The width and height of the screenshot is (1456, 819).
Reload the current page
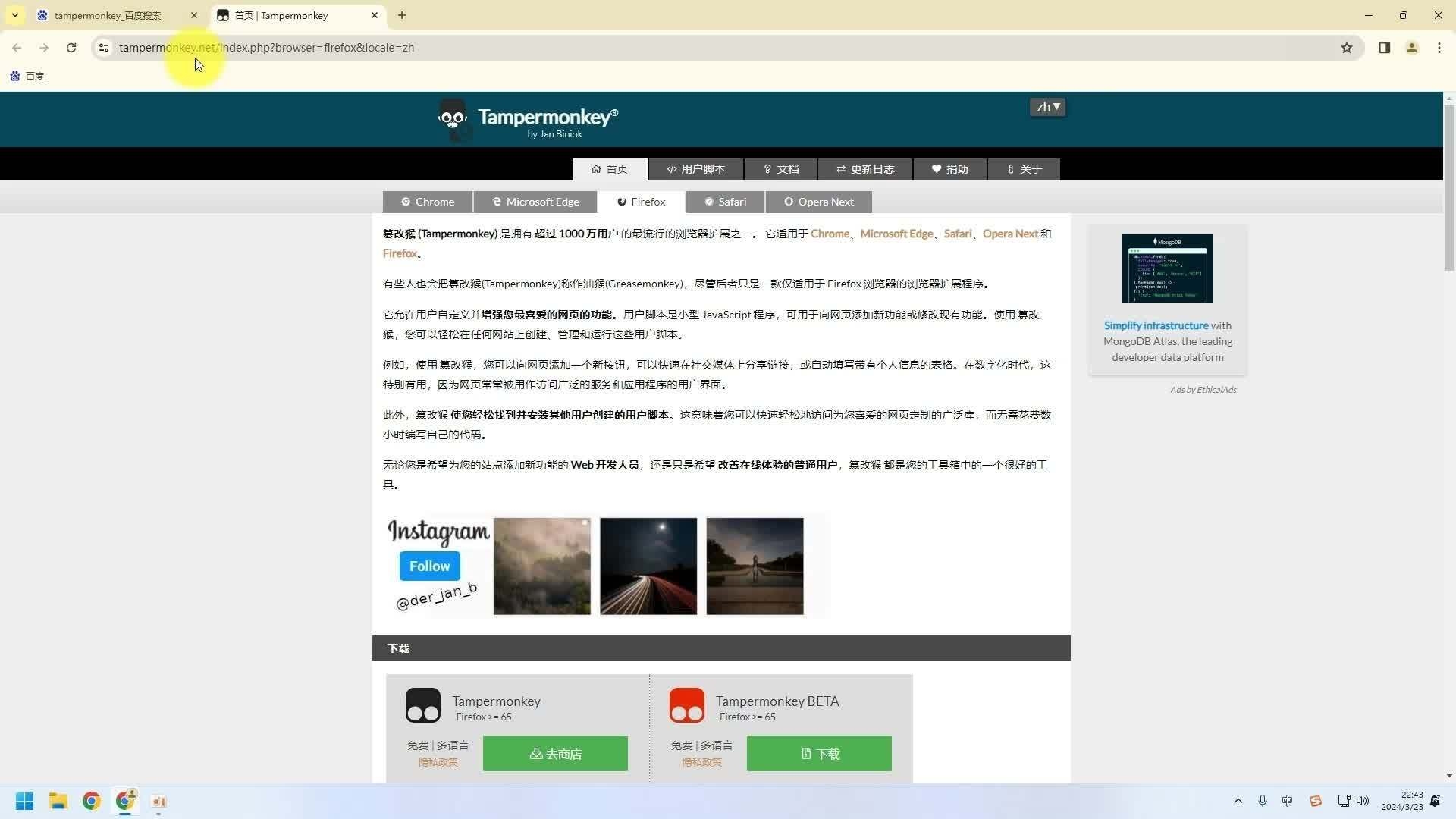[71, 47]
